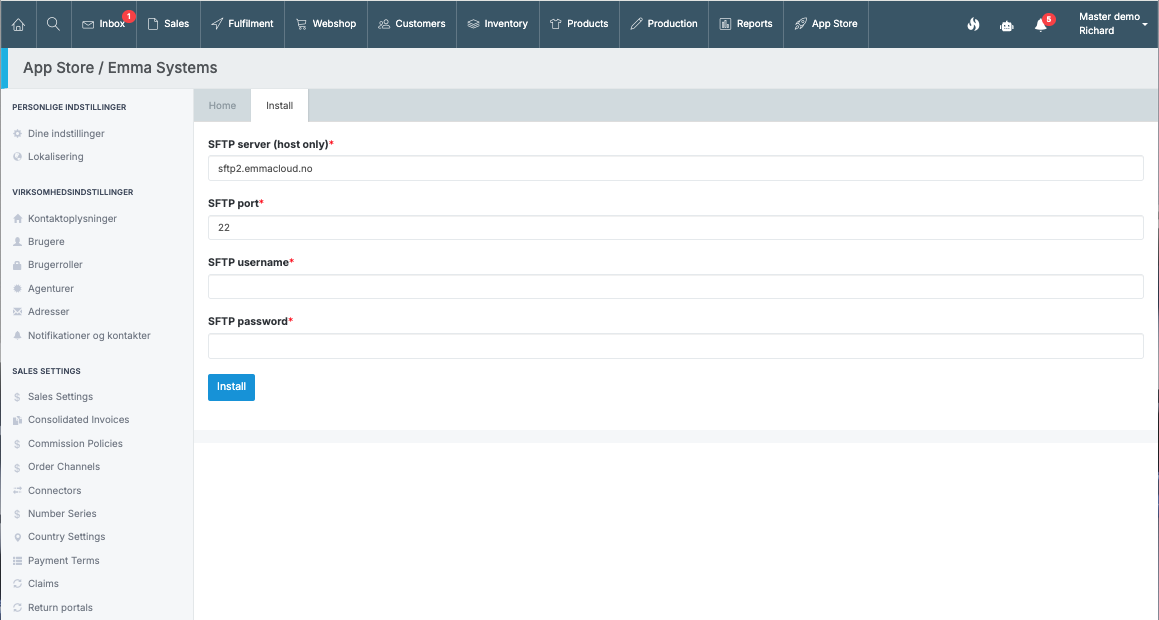The height and width of the screenshot is (620, 1159).
Task: Open Return portals link
Action: [x=61, y=607]
